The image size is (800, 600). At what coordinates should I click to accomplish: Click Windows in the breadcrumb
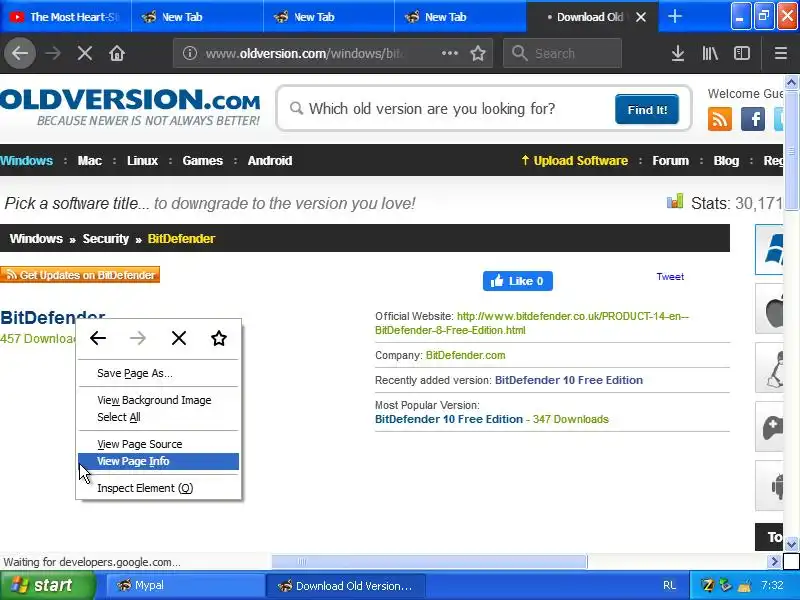pyautogui.click(x=36, y=239)
